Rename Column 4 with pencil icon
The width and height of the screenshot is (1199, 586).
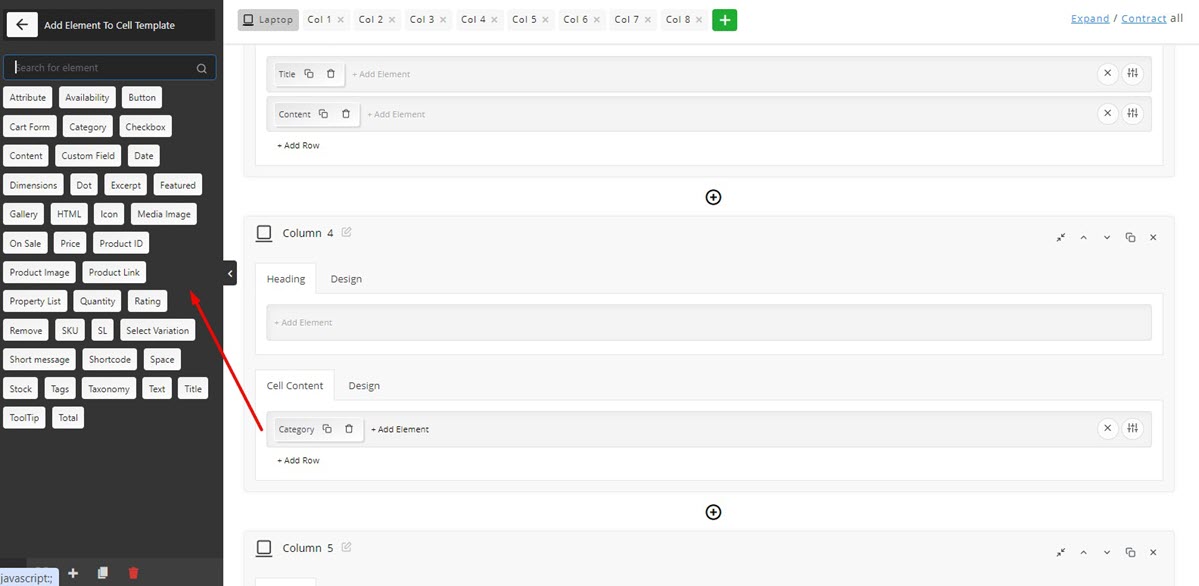346,232
